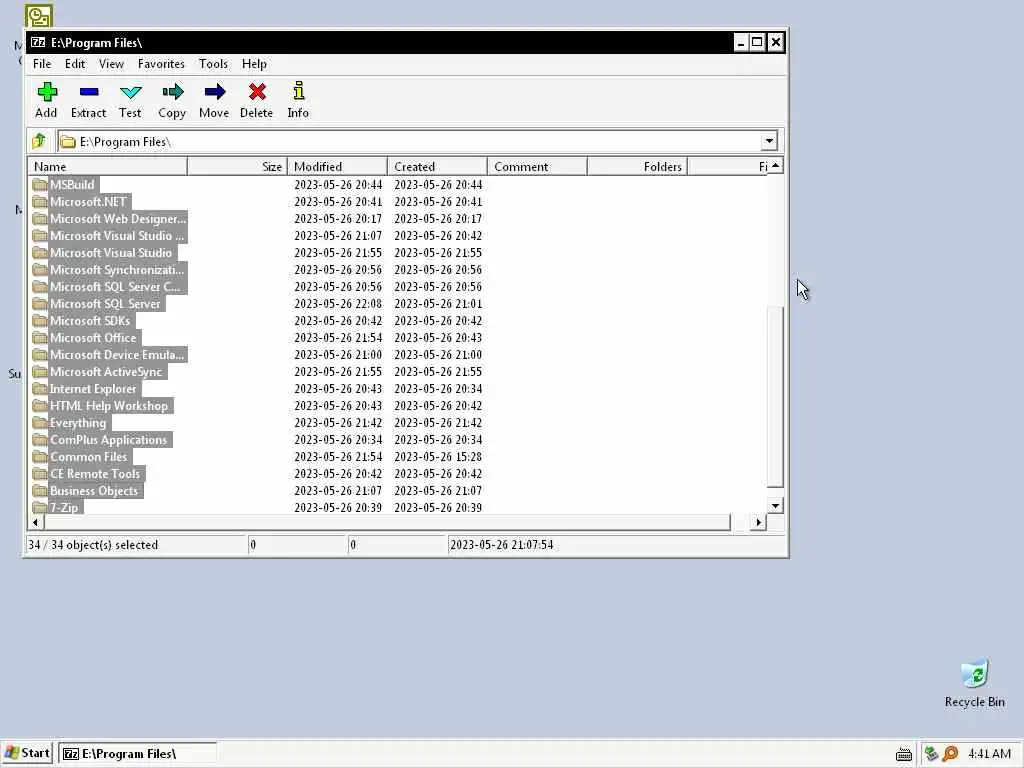The image size is (1024, 768).
Task: Select the Microsoft ActiveSync row
Action: 398,372
